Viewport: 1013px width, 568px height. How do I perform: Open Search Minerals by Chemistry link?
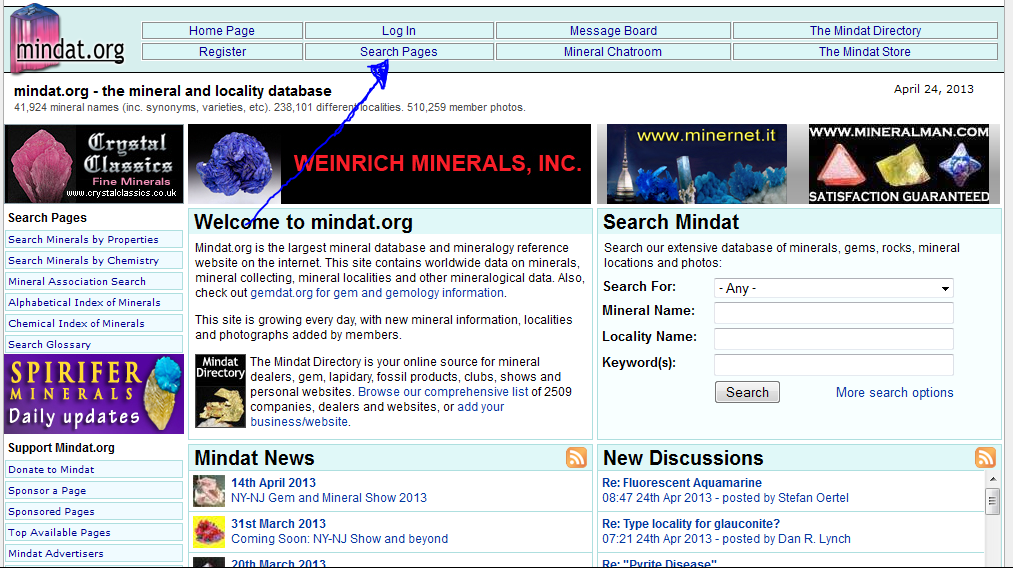pos(84,261)
